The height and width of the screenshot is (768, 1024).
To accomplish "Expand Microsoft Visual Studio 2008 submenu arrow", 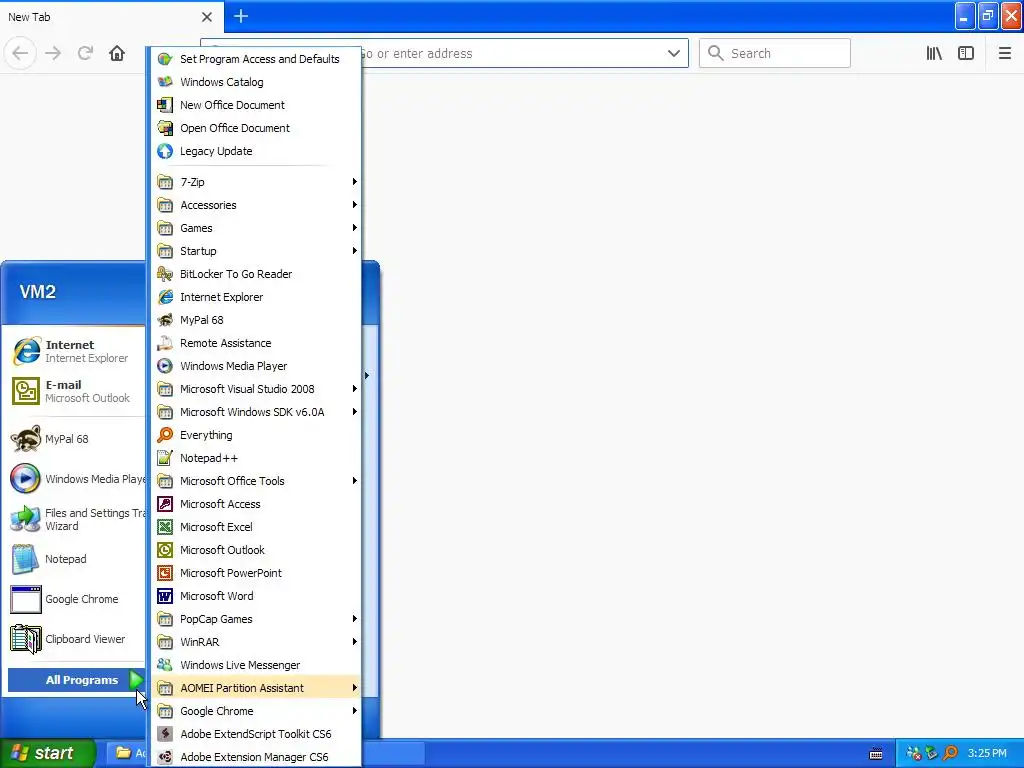I will 355,389.
